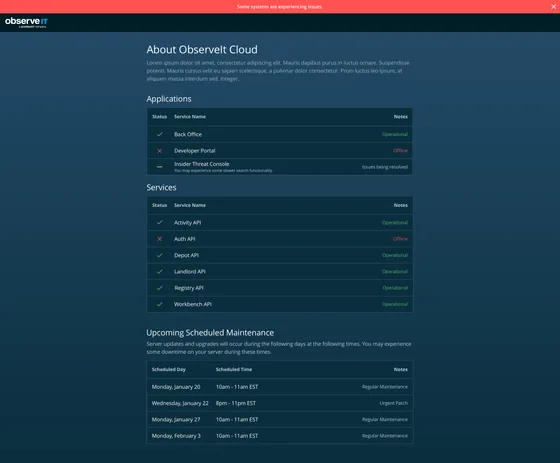560x463 pixels.
Task: Click Applications table Notes column header
Action: click(x=401, y=116)
